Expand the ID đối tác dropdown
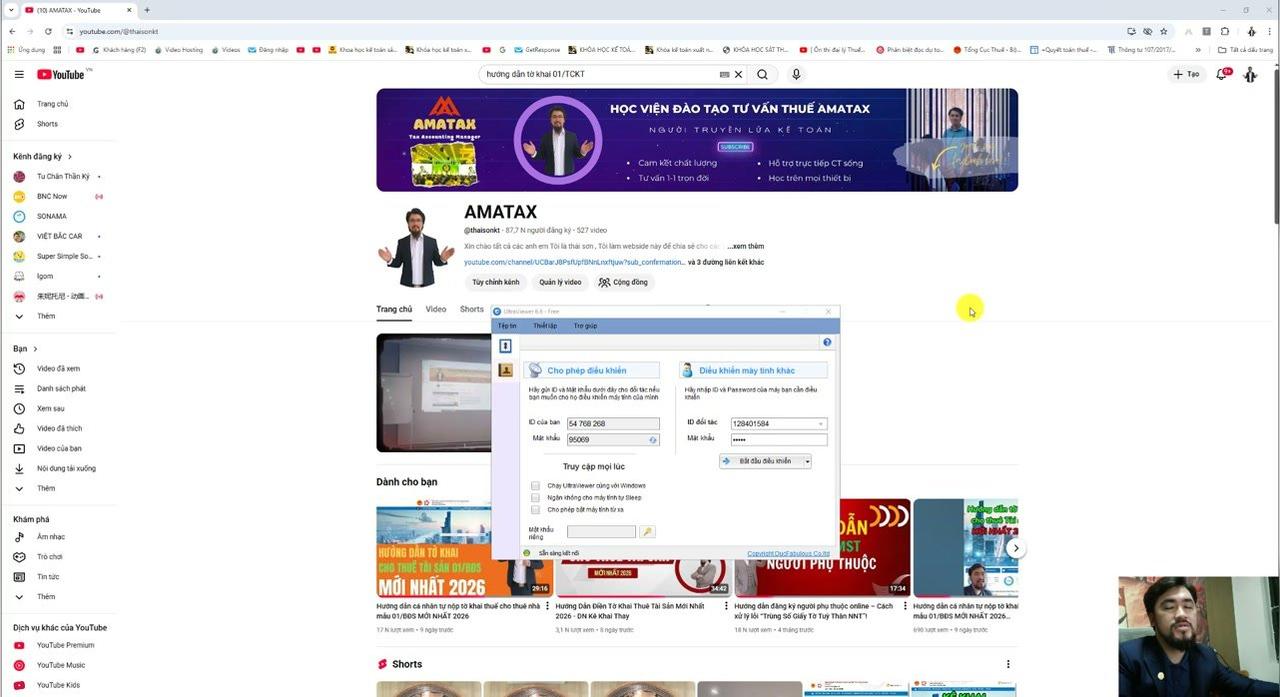 821,424
